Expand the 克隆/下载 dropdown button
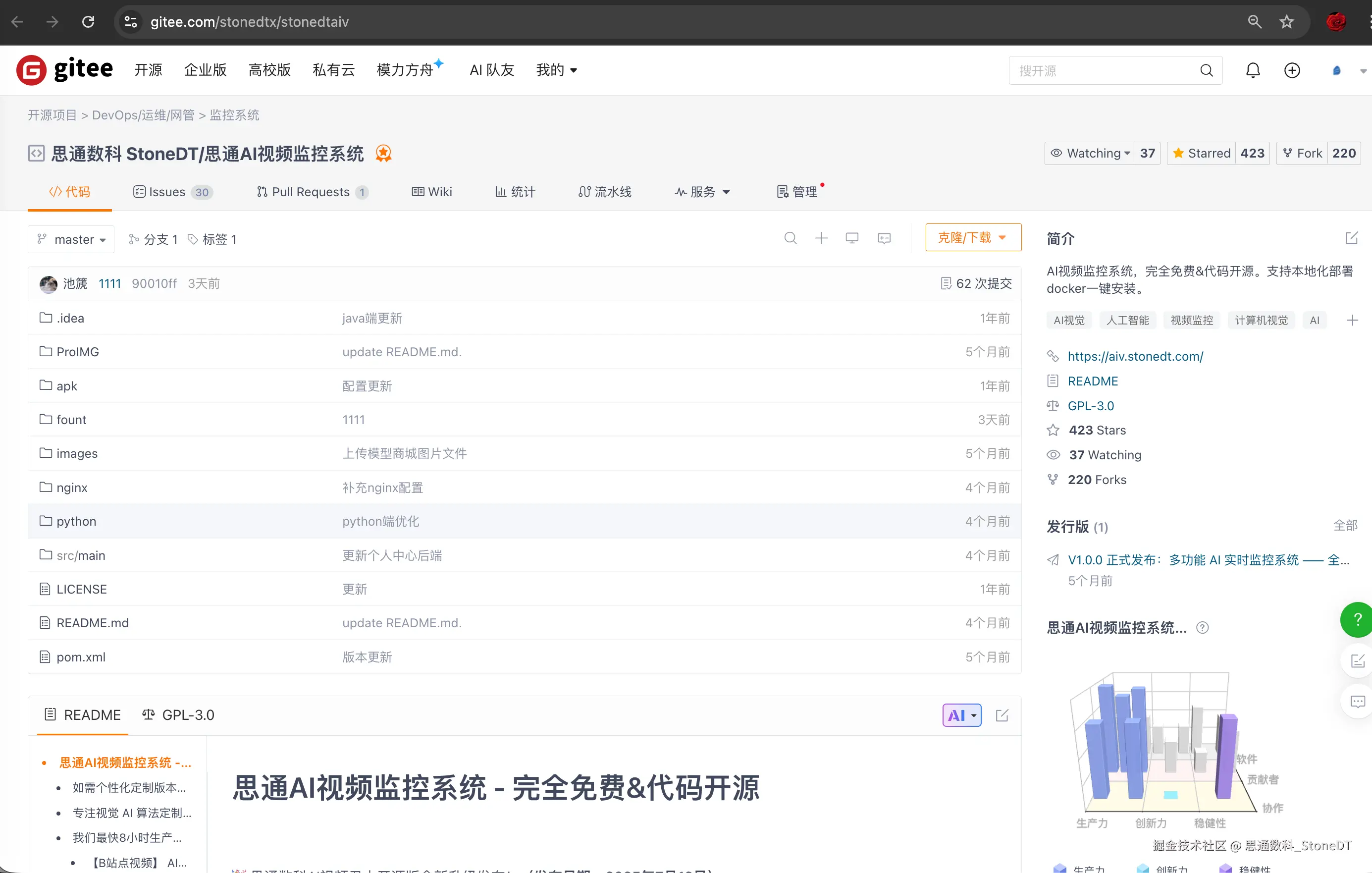Image resolution: width=1372 pixels, height=873 pixels. [x=973, y=238]
